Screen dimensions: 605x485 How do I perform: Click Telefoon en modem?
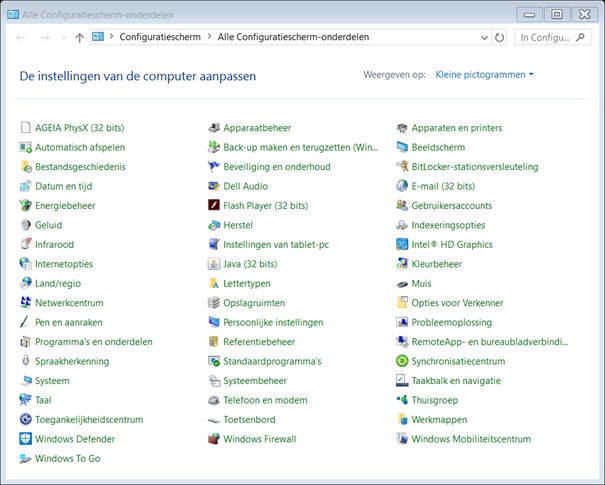265,400
